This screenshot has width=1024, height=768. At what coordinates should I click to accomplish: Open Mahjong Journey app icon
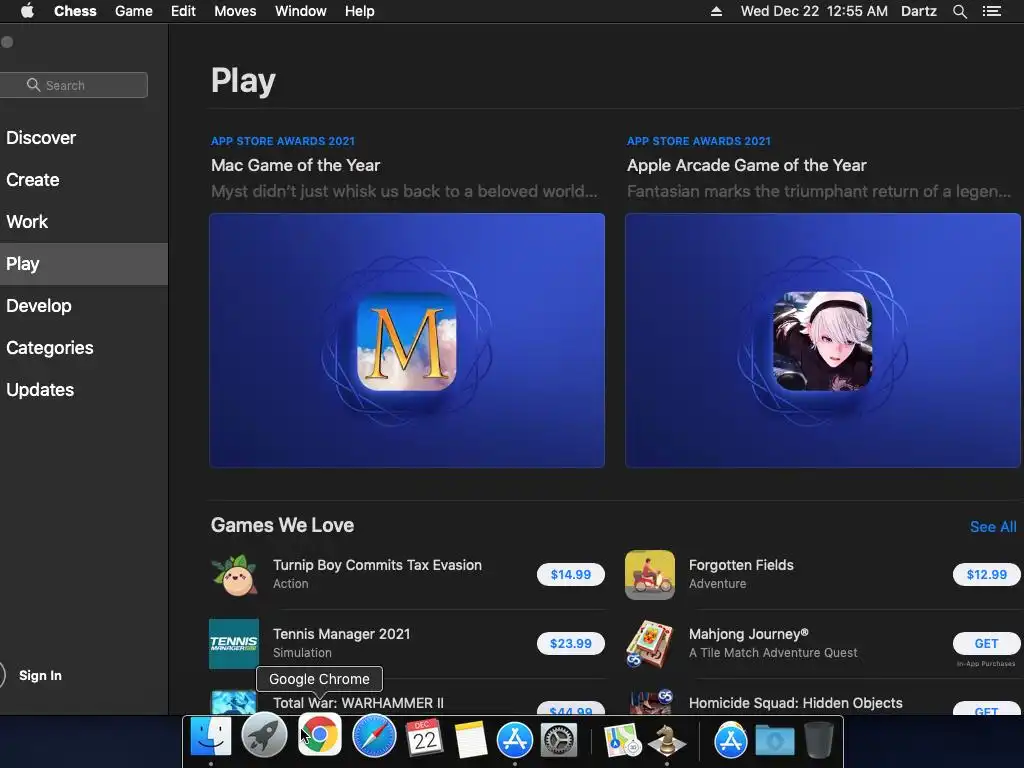pyautogui.click(x=650, y=644)
